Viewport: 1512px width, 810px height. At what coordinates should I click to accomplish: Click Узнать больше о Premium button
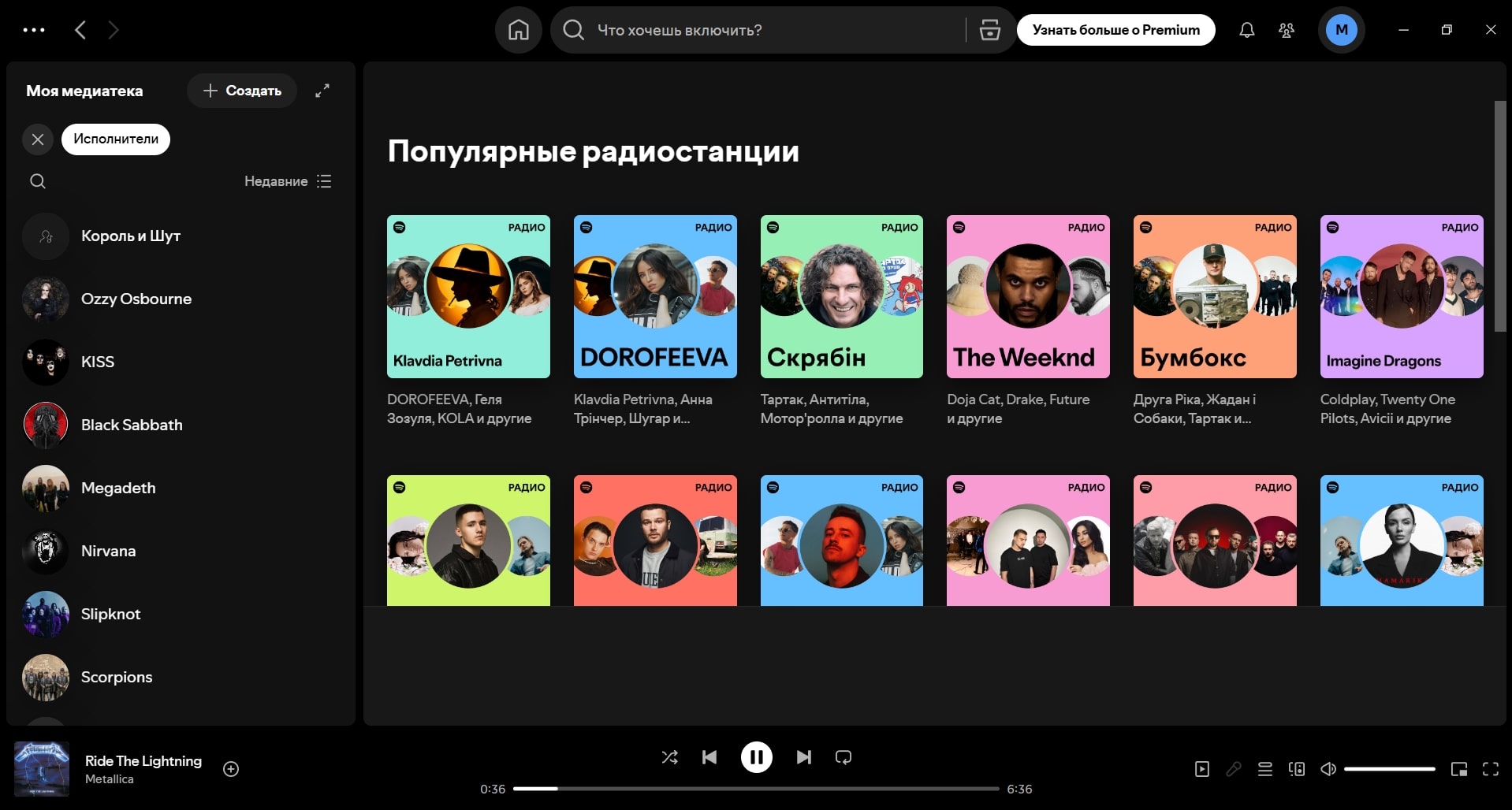coord(1115,30)
